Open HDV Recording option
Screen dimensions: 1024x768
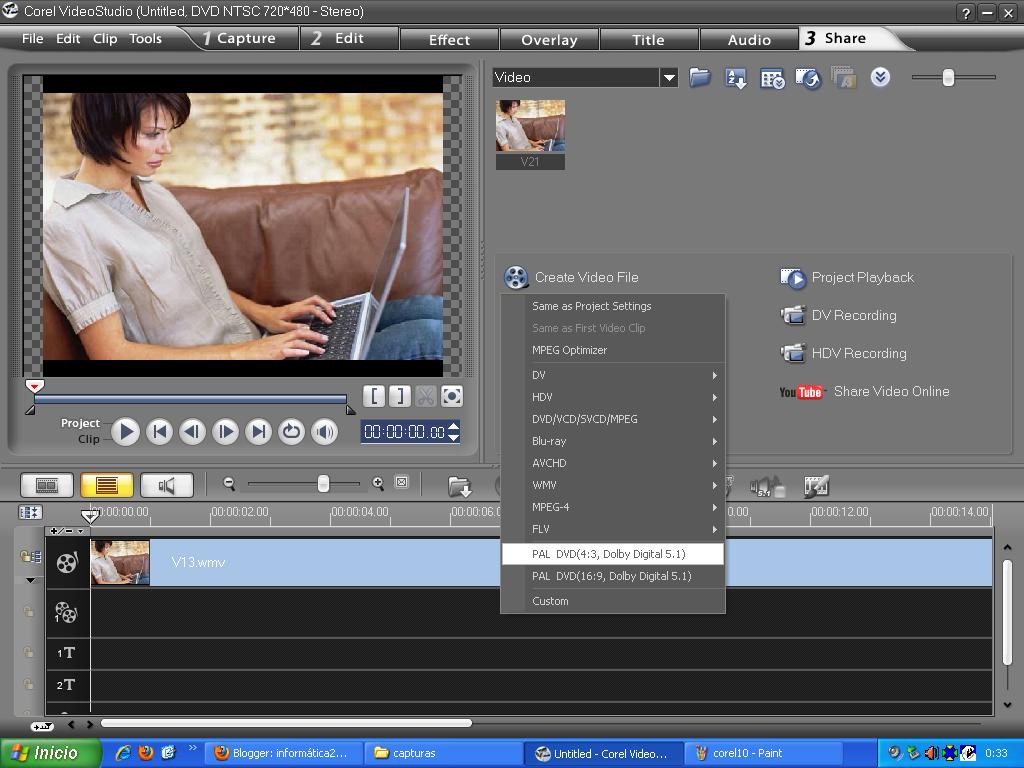(844, 353)
